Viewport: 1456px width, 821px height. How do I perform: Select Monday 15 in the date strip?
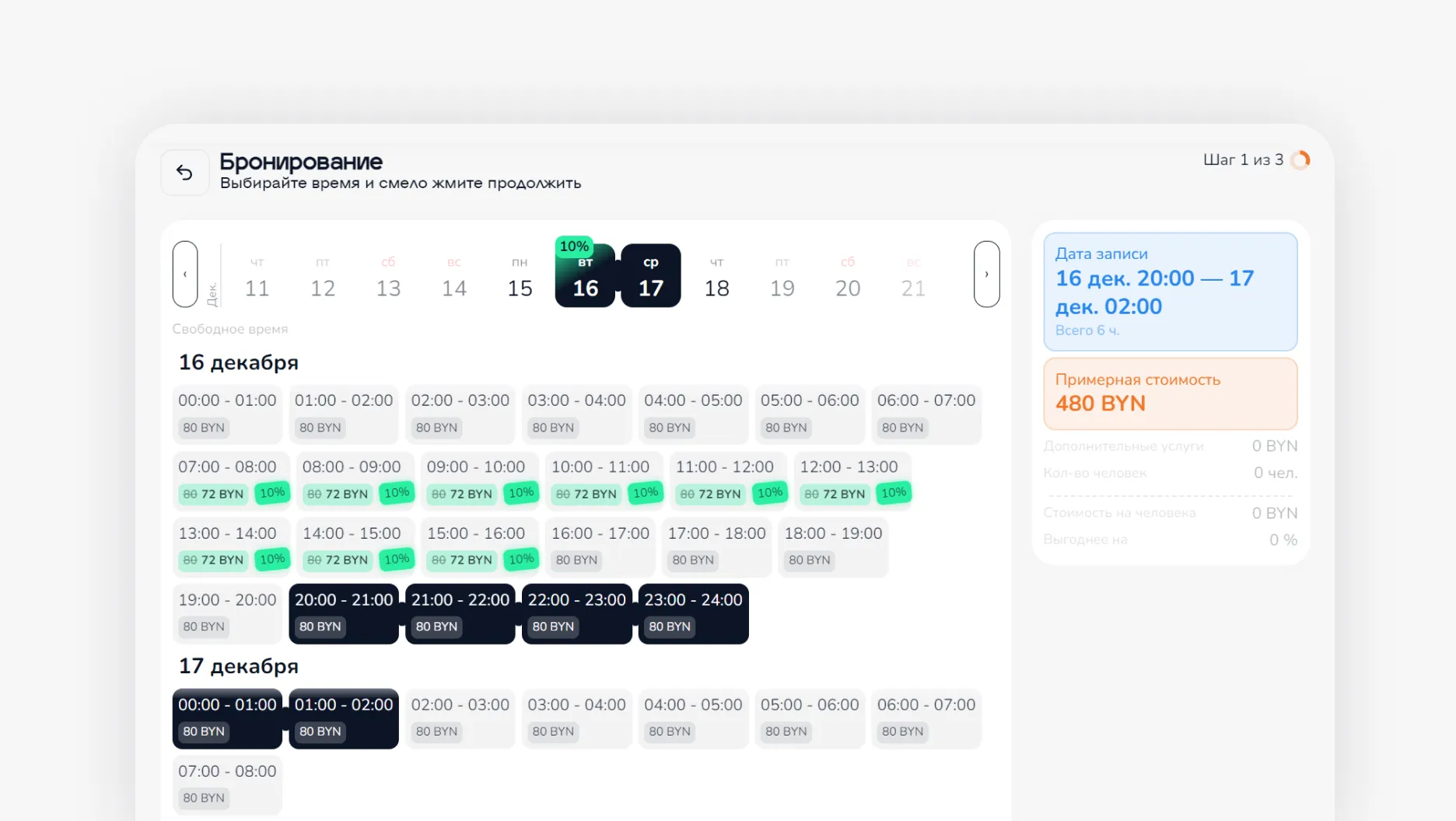tap(520, 277)
